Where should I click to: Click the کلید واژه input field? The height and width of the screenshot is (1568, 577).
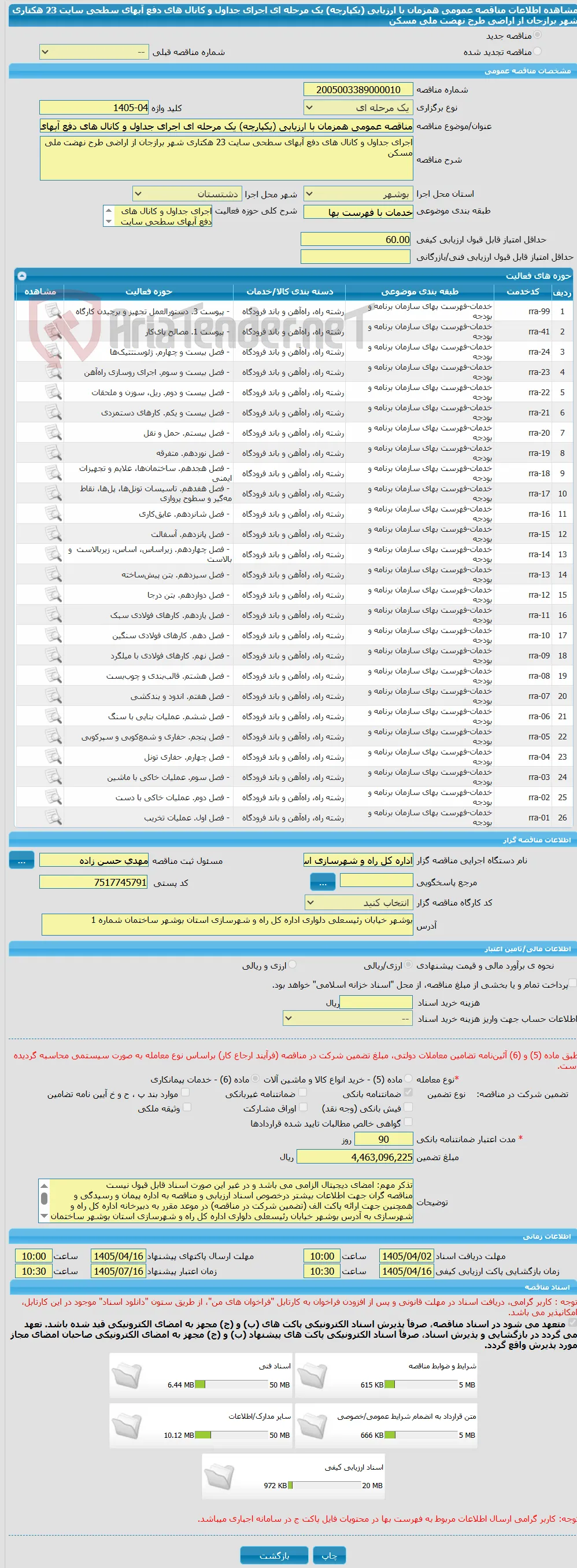[94, 108]
